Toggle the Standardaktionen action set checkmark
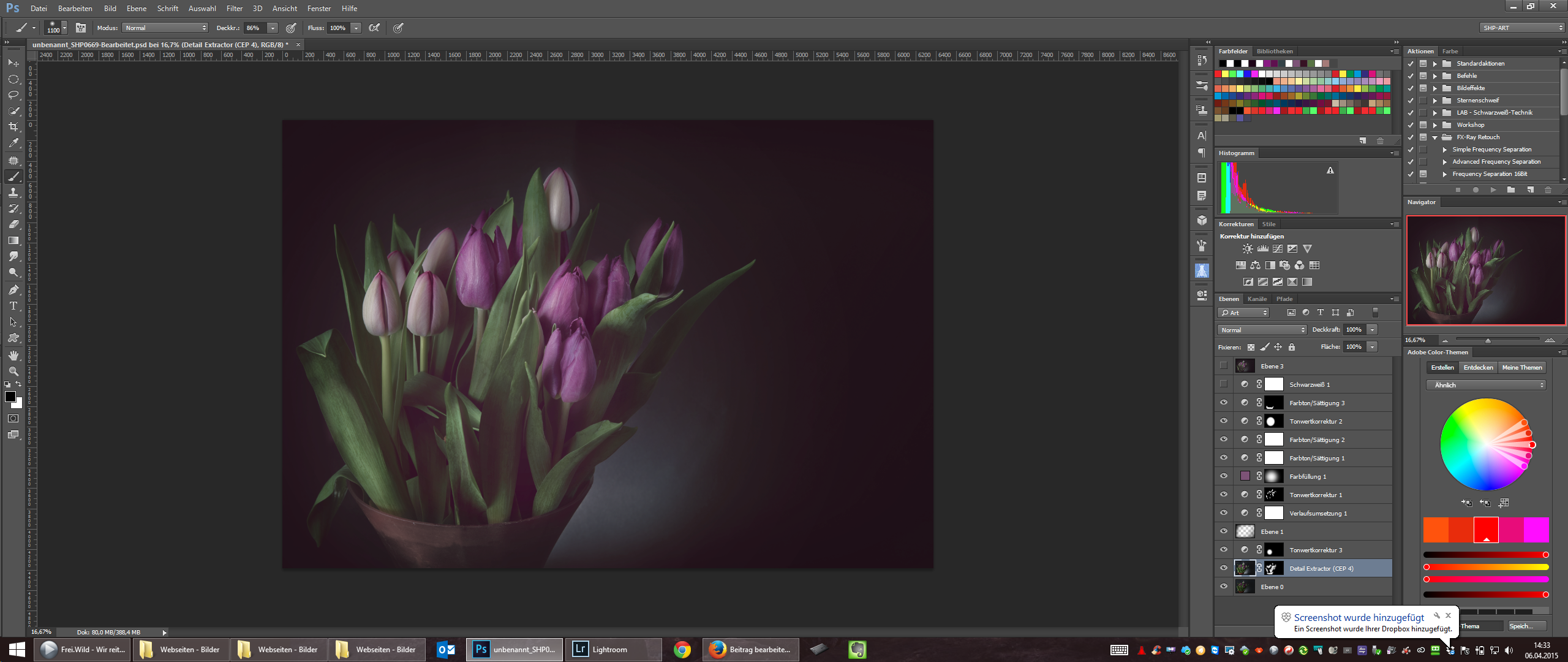Image resolution: width=1568 pixels, height=662 pixels. pyautogui.click(x=1411, y=64)
